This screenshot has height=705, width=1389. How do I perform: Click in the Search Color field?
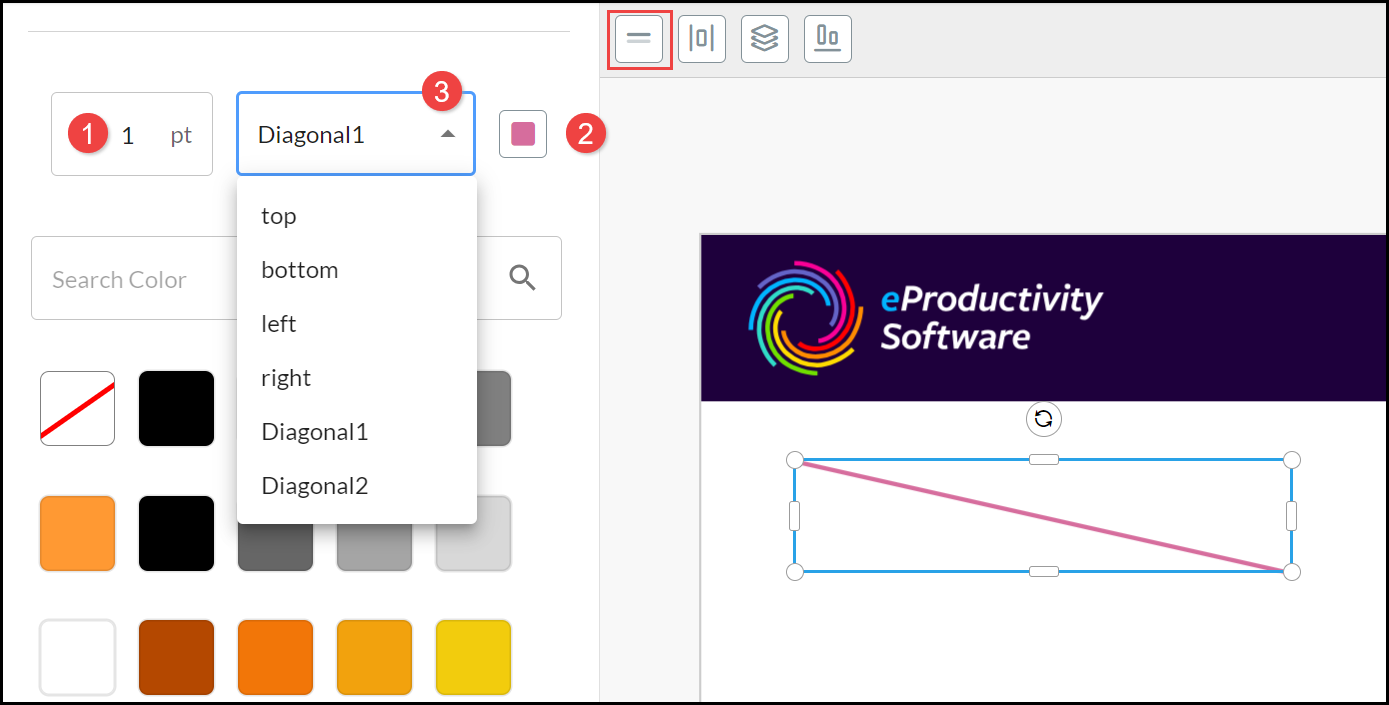(x=130, y=279)
